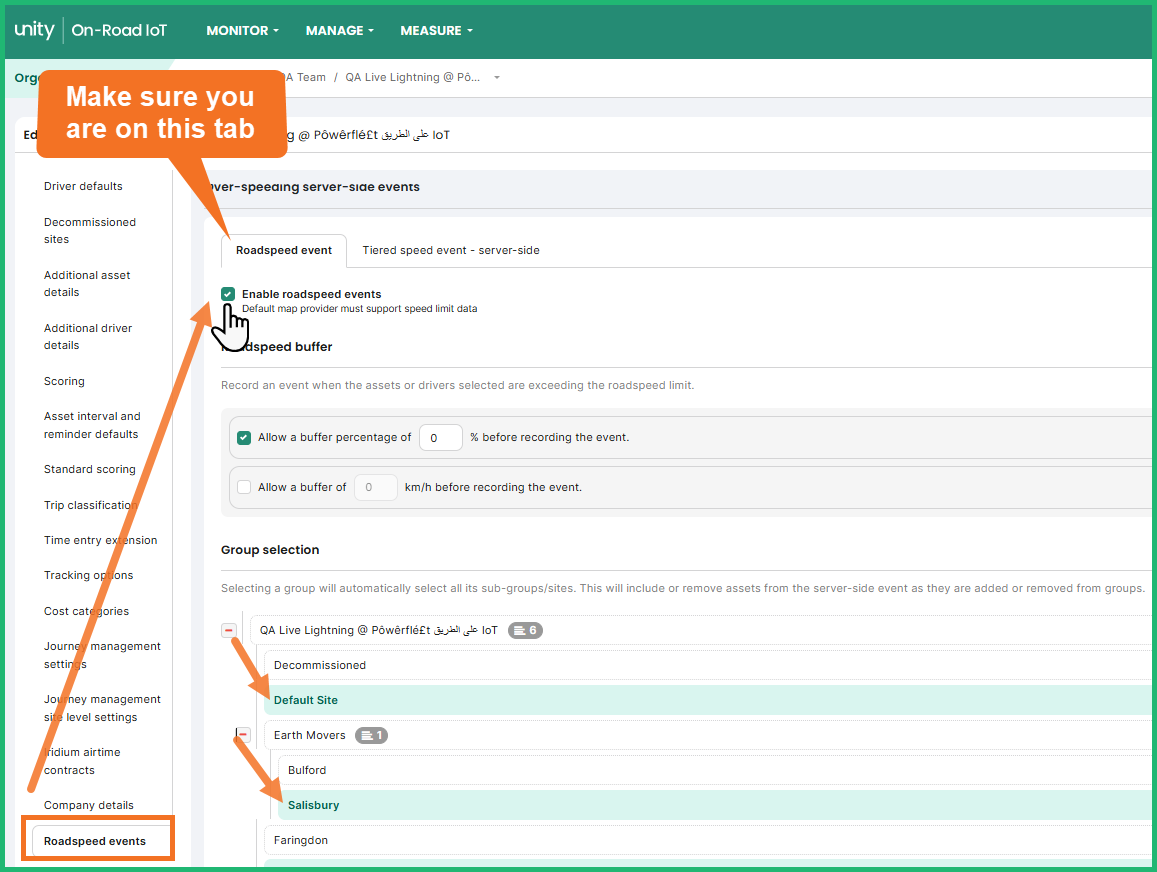
Task: Enable the Allow a buffer of km/h checkbox
Action: [x=244, y=487]
